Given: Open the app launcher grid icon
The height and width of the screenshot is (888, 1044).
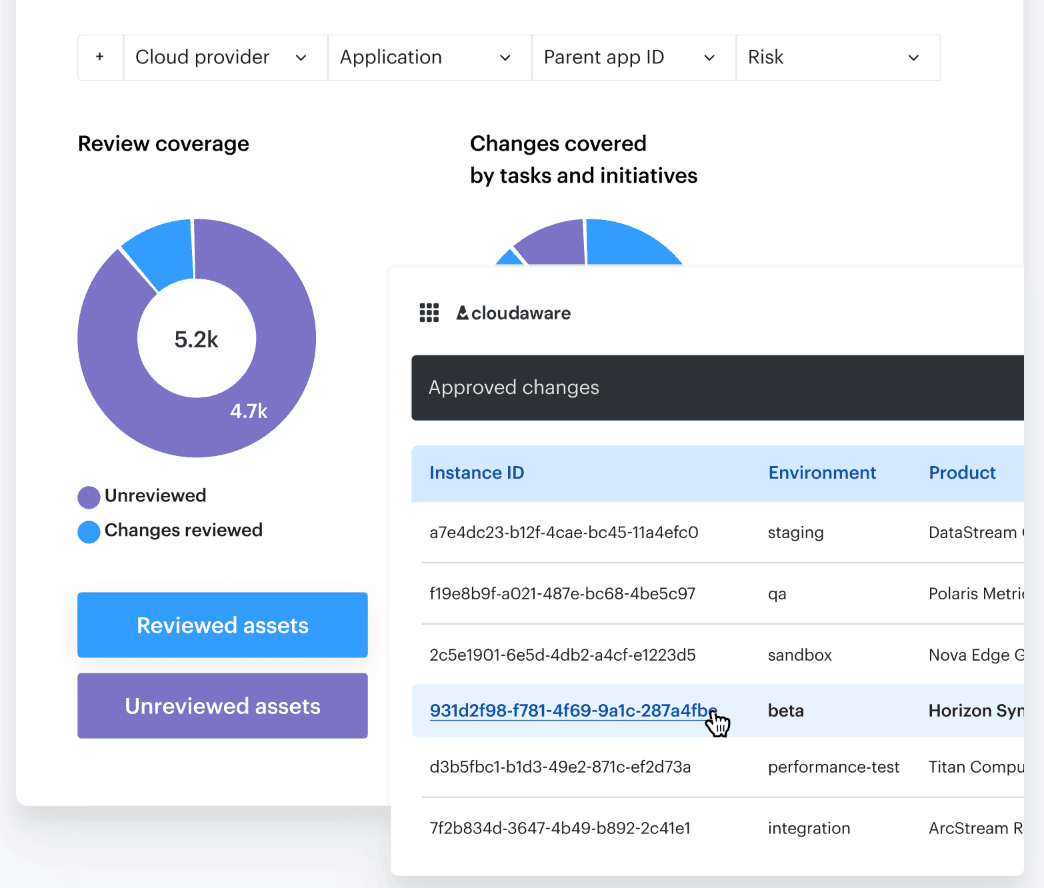Looking at the screenshot, I should click(x=429, y=312).
